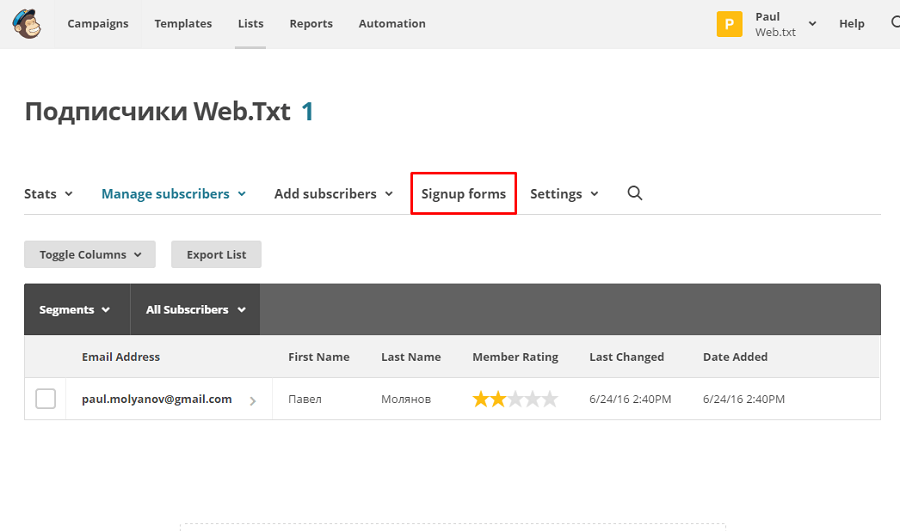Open the paul.molyanov@gmail.com subscriber profile
Viewport: 900px width, 531px height.
pos(157,399)
